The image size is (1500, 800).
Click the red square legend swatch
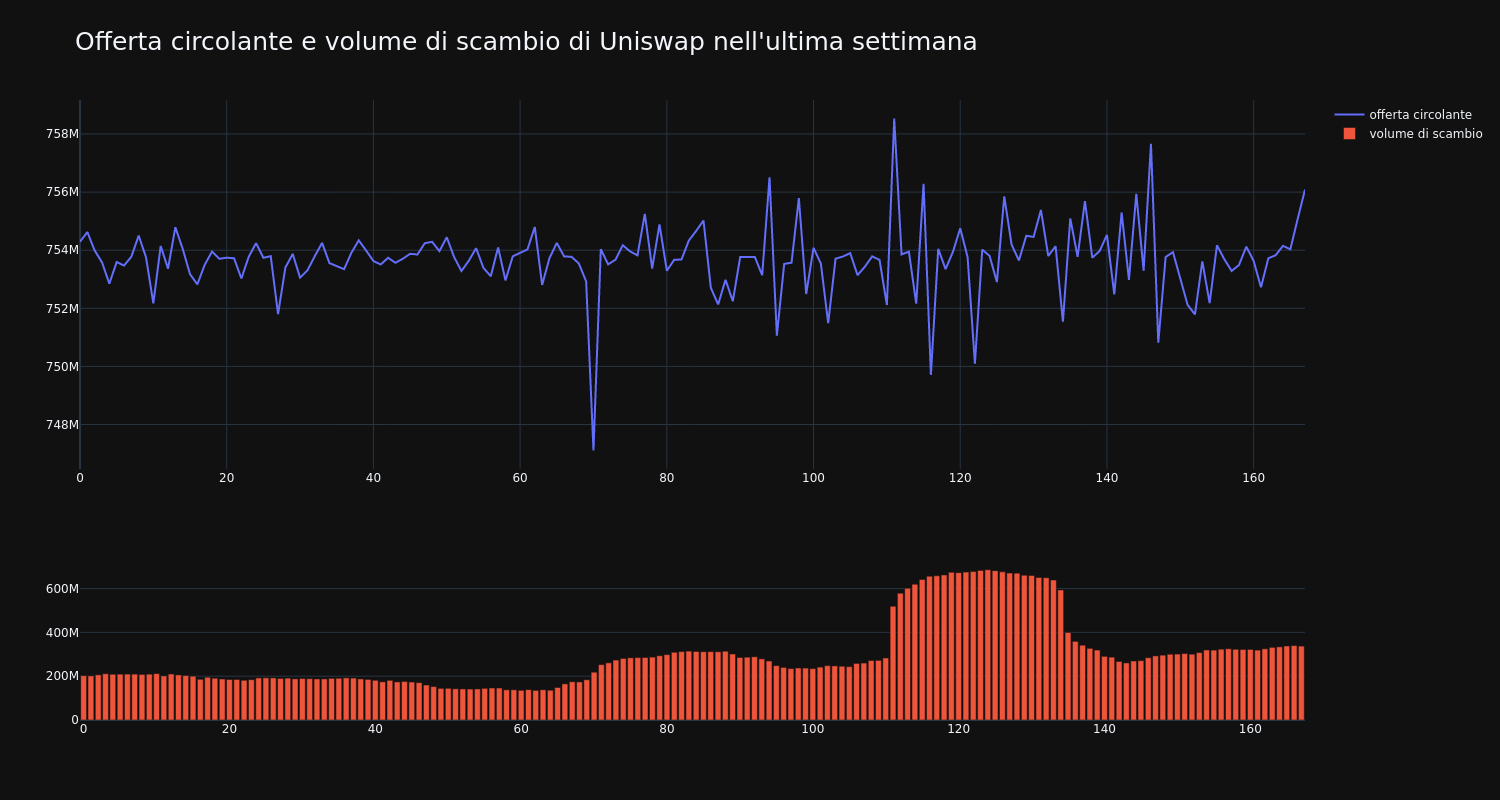[1349, 134]
